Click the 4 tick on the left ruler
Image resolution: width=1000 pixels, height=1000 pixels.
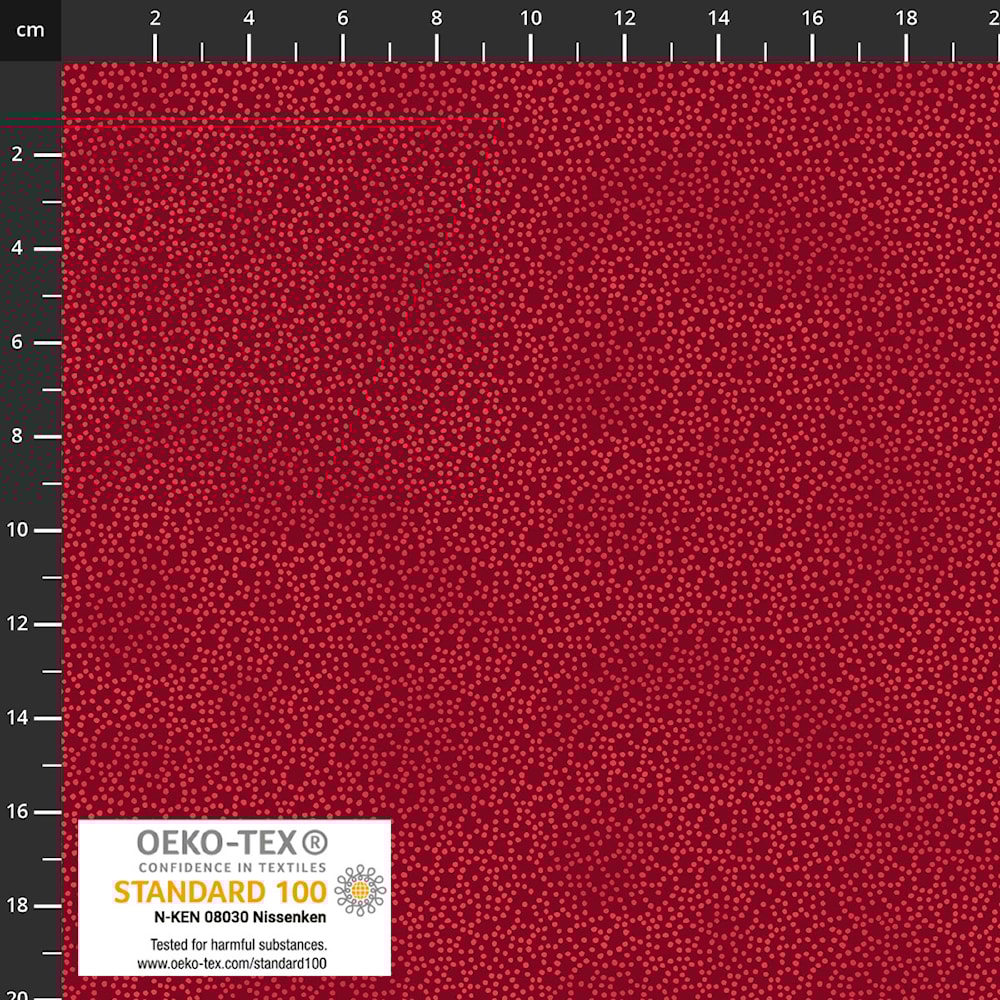click(16, 248)
